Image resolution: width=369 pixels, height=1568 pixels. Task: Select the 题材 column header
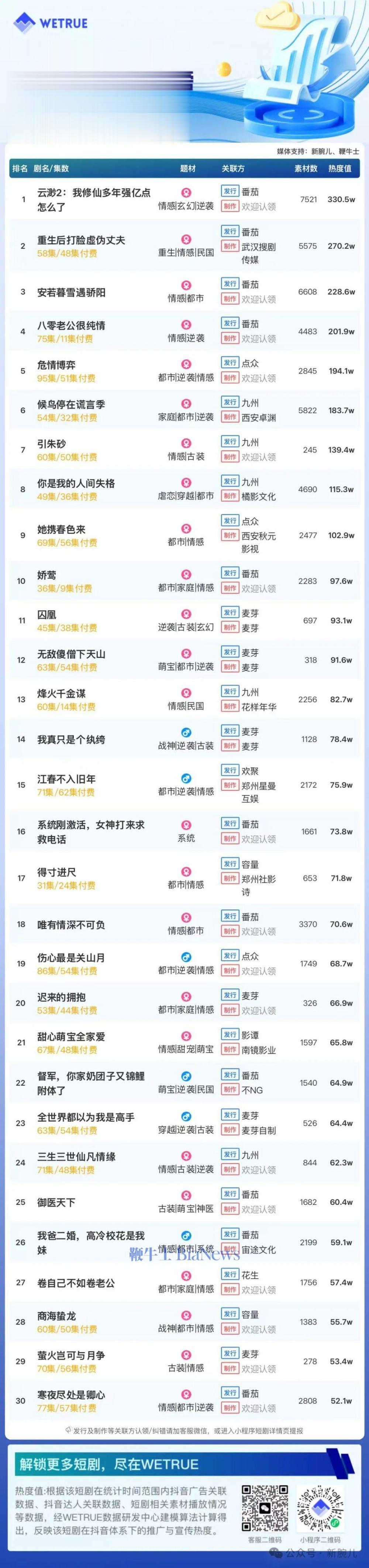point(187,169)
